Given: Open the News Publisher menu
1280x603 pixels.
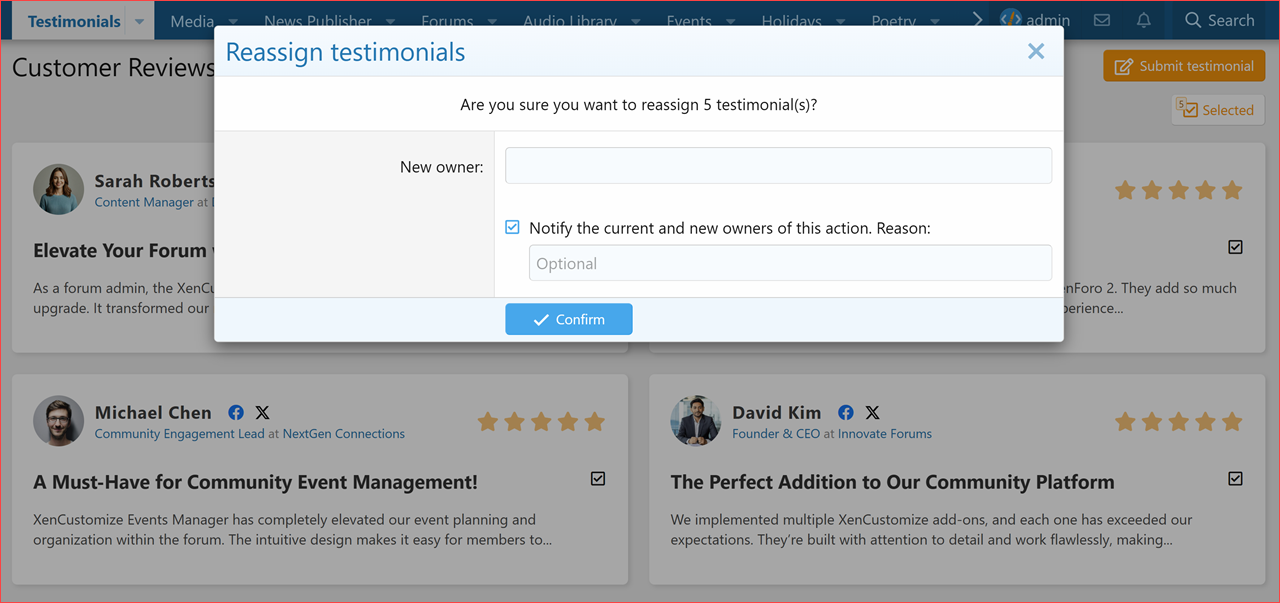Looking at the screenshot, I should 320,19.
